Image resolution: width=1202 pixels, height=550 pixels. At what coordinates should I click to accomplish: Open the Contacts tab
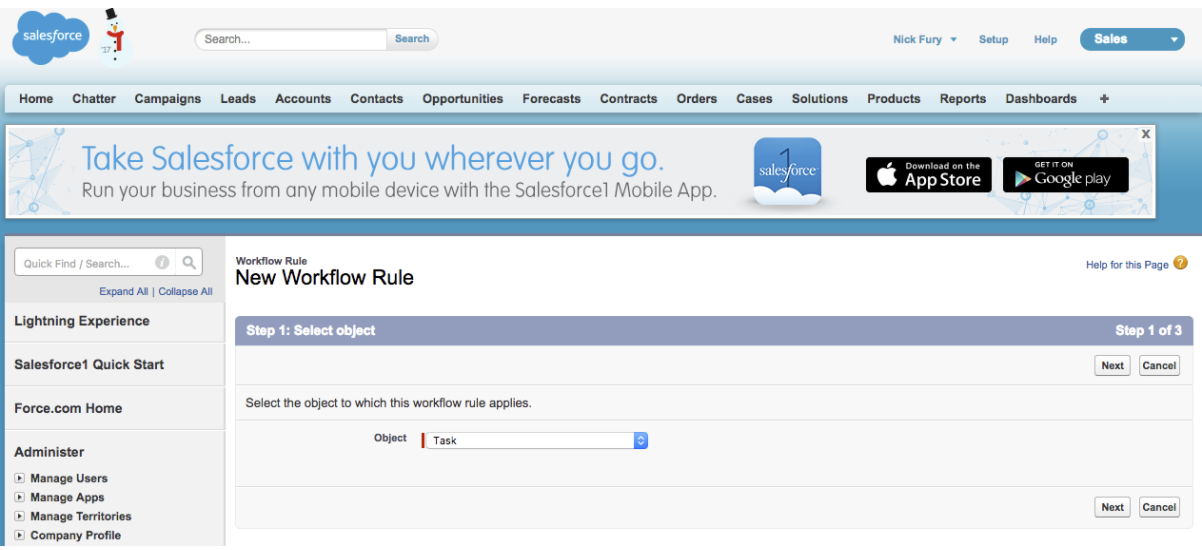pyautogui.click(x=377, y=99)
